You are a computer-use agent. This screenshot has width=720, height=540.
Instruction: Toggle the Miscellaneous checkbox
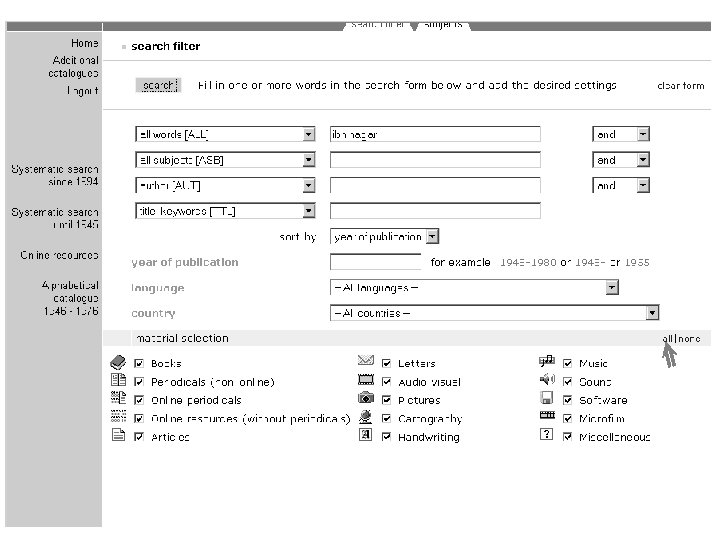[568, 437]
